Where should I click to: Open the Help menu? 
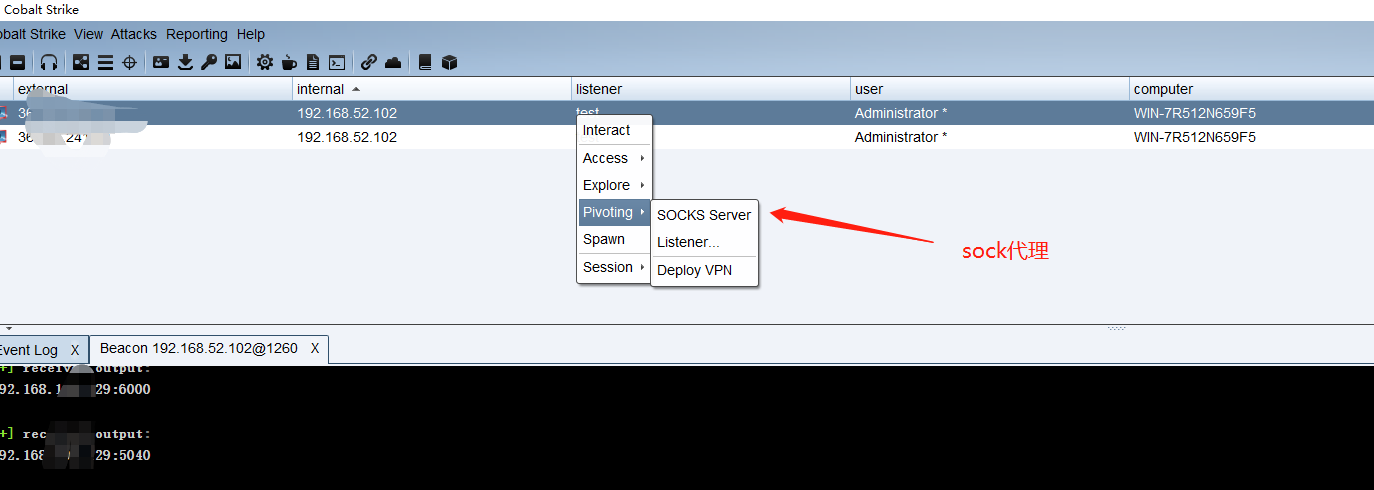[251, 34]
